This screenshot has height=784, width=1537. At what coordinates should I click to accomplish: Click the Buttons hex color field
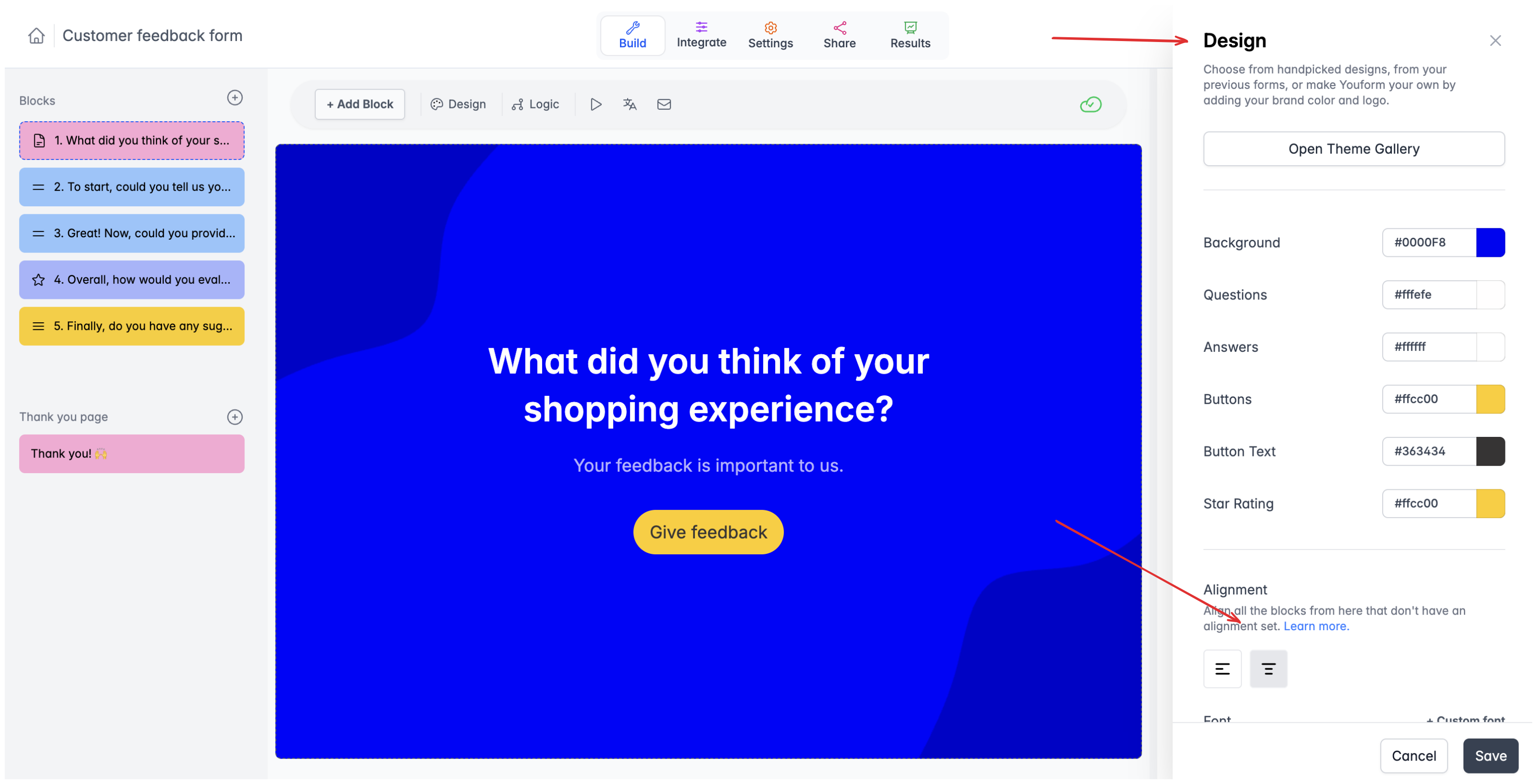(x=1429, y=399)
